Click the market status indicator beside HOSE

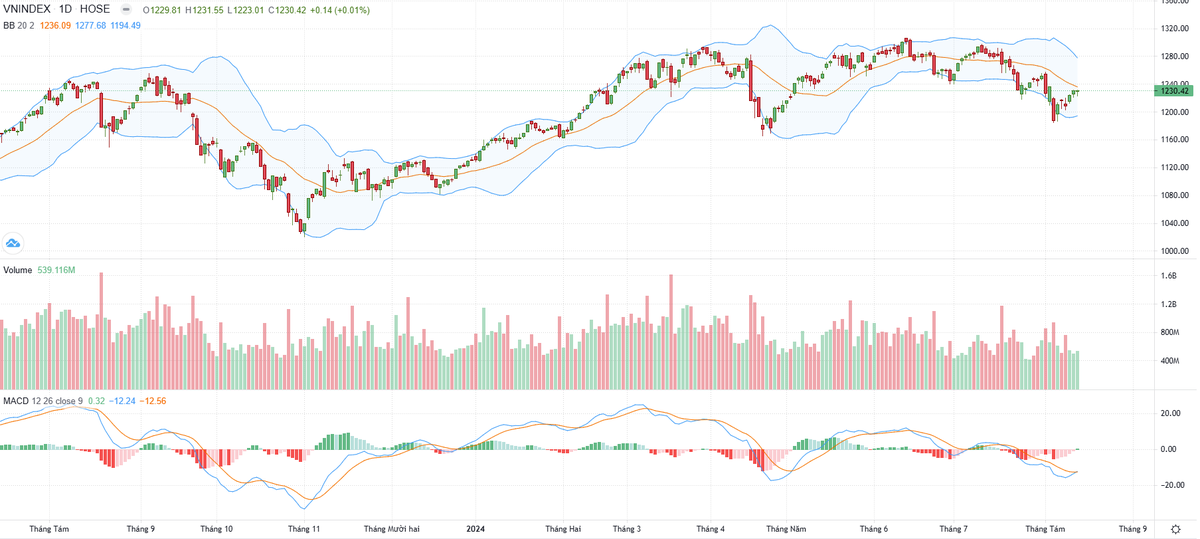(x=125, y=10)
